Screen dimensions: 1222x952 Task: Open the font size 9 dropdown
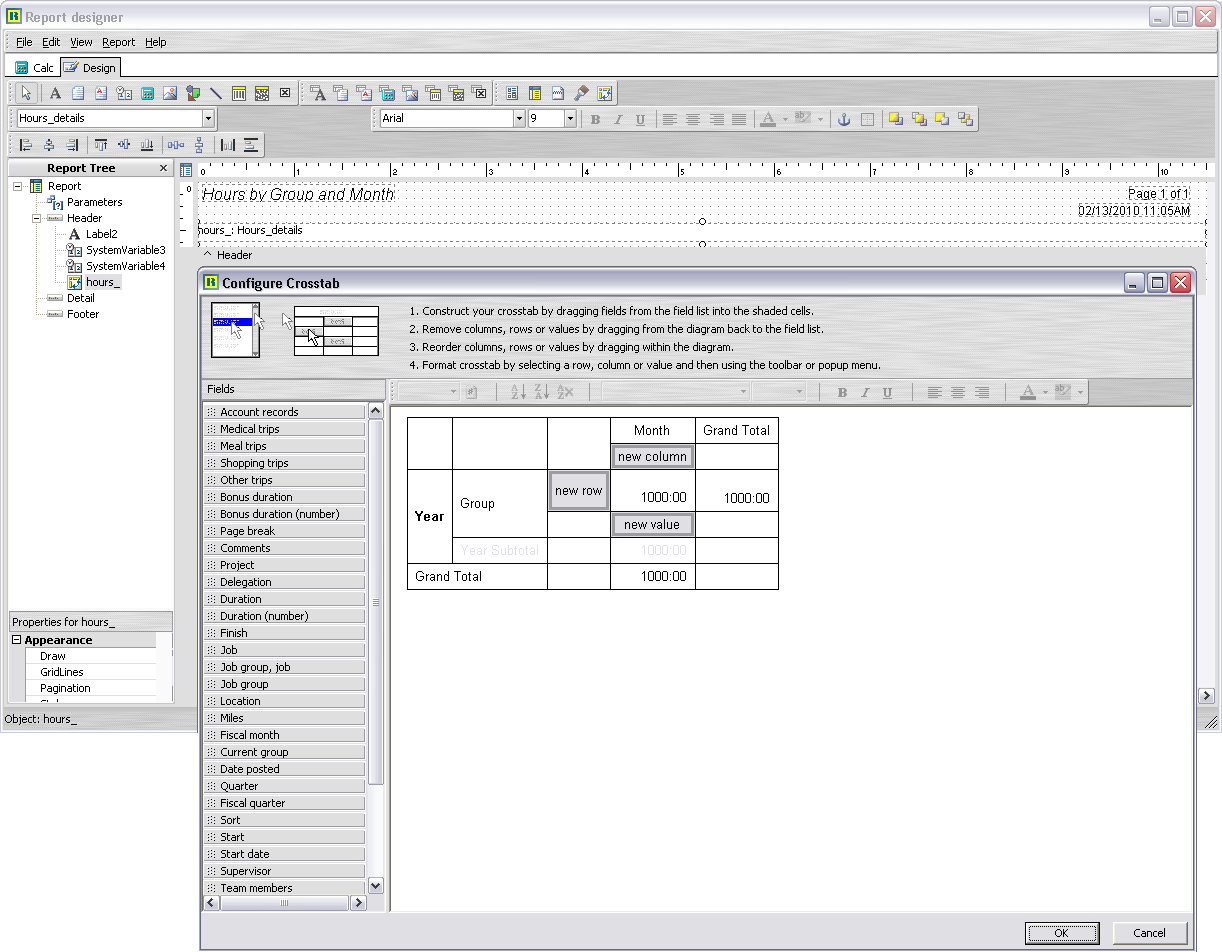click(x=570, y=119)
